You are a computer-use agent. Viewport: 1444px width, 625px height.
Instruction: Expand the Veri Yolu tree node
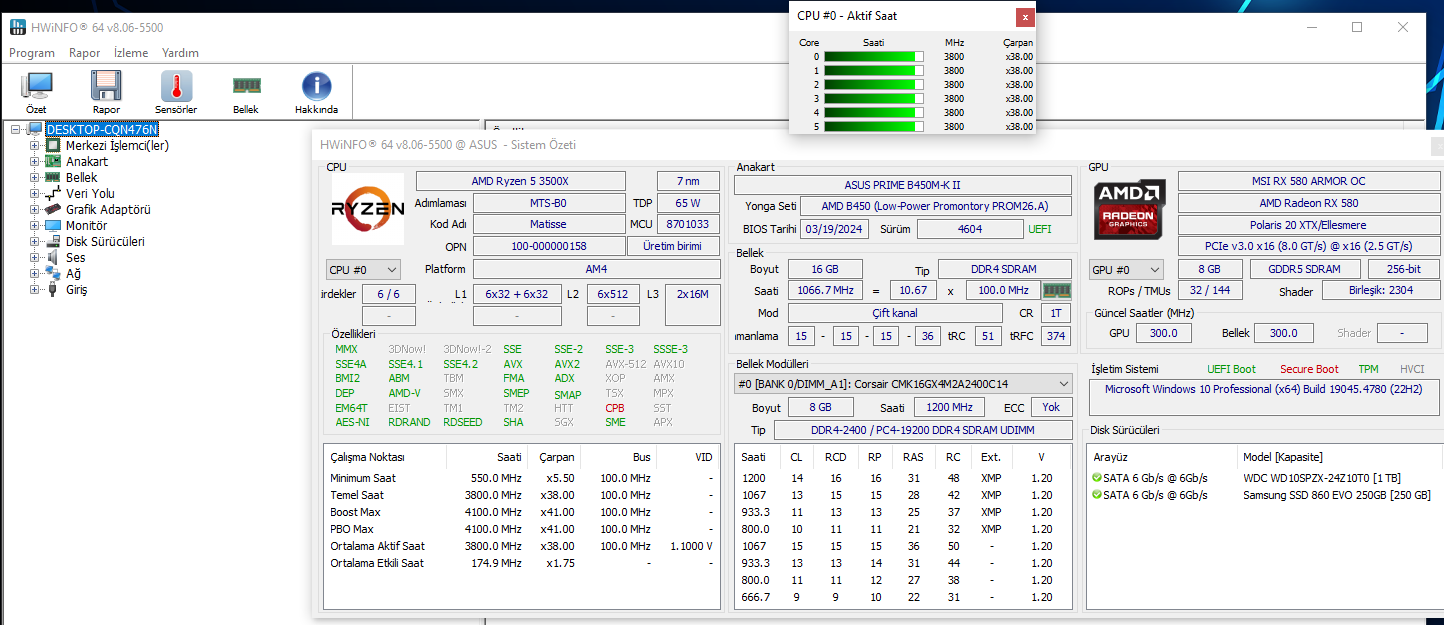[34, 193]
